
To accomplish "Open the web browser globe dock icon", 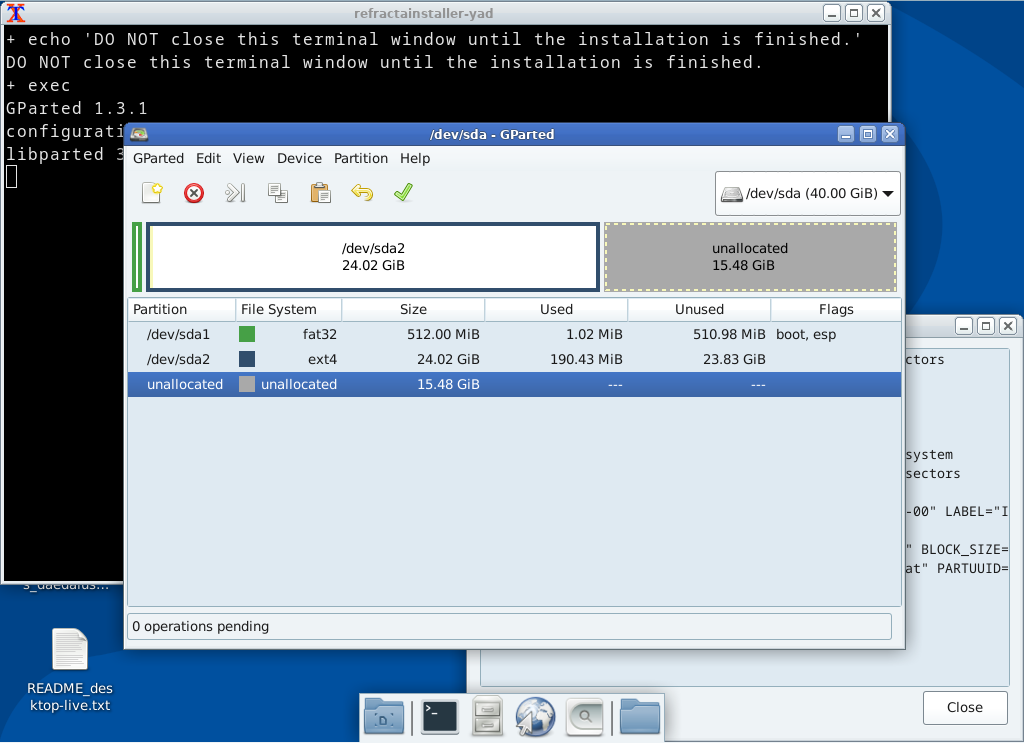I will click(535, 716).
